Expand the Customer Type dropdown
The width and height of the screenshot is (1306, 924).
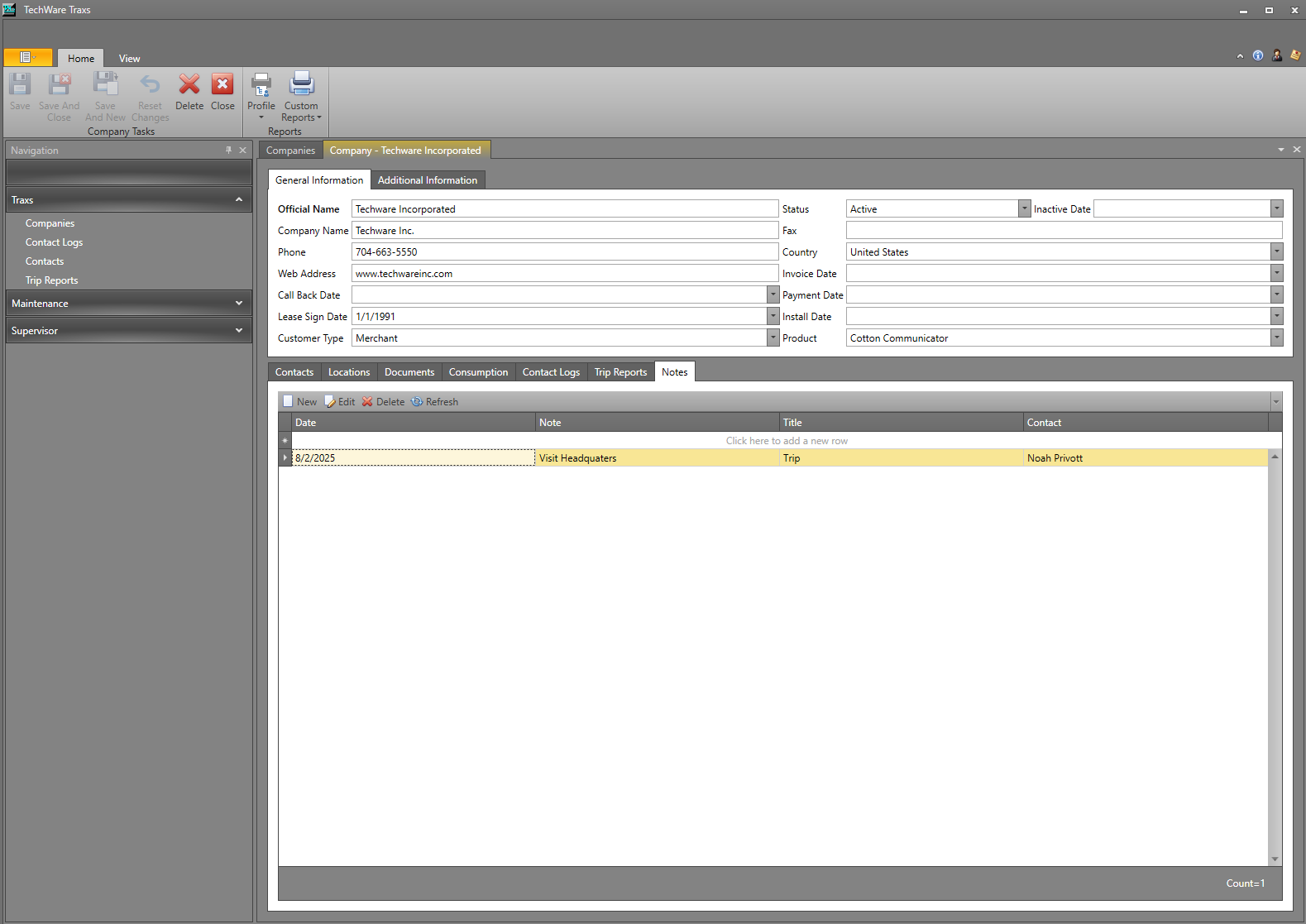pyautogui.click(x=773, y=338)
